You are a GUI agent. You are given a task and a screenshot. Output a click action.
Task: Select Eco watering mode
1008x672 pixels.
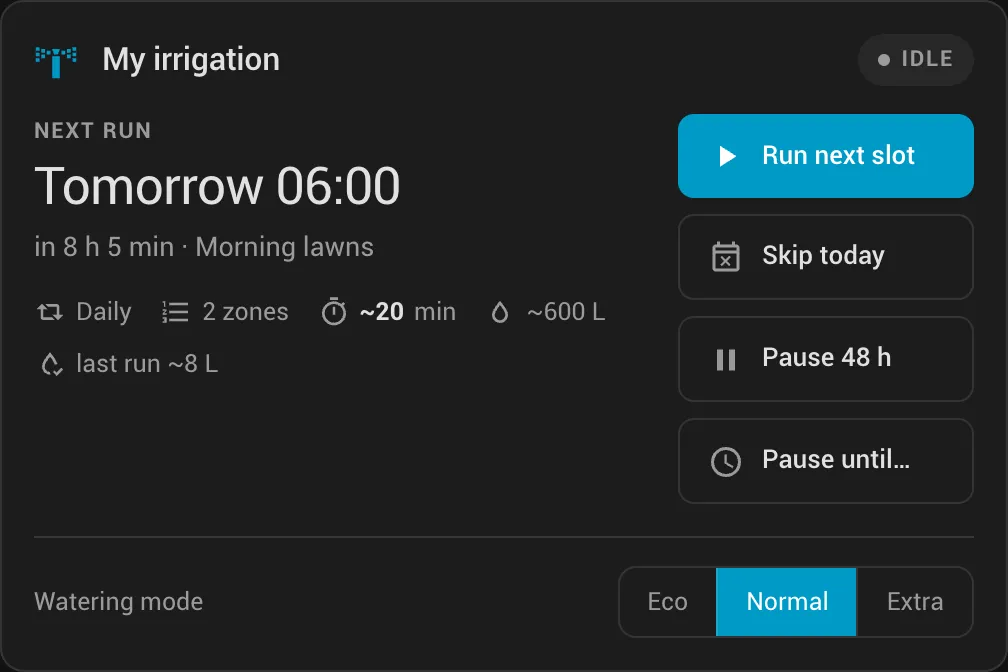[668, 602]
